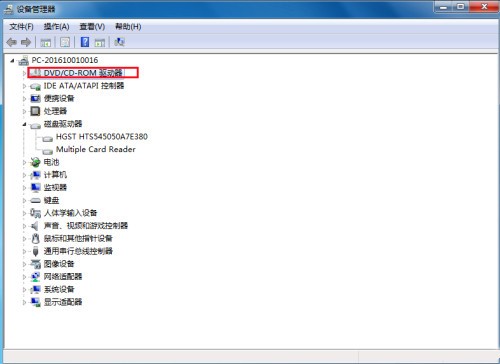500x364 pixels.
Task: Click the 显示适配器 display adapter icon
Action: tap(35, 302)
